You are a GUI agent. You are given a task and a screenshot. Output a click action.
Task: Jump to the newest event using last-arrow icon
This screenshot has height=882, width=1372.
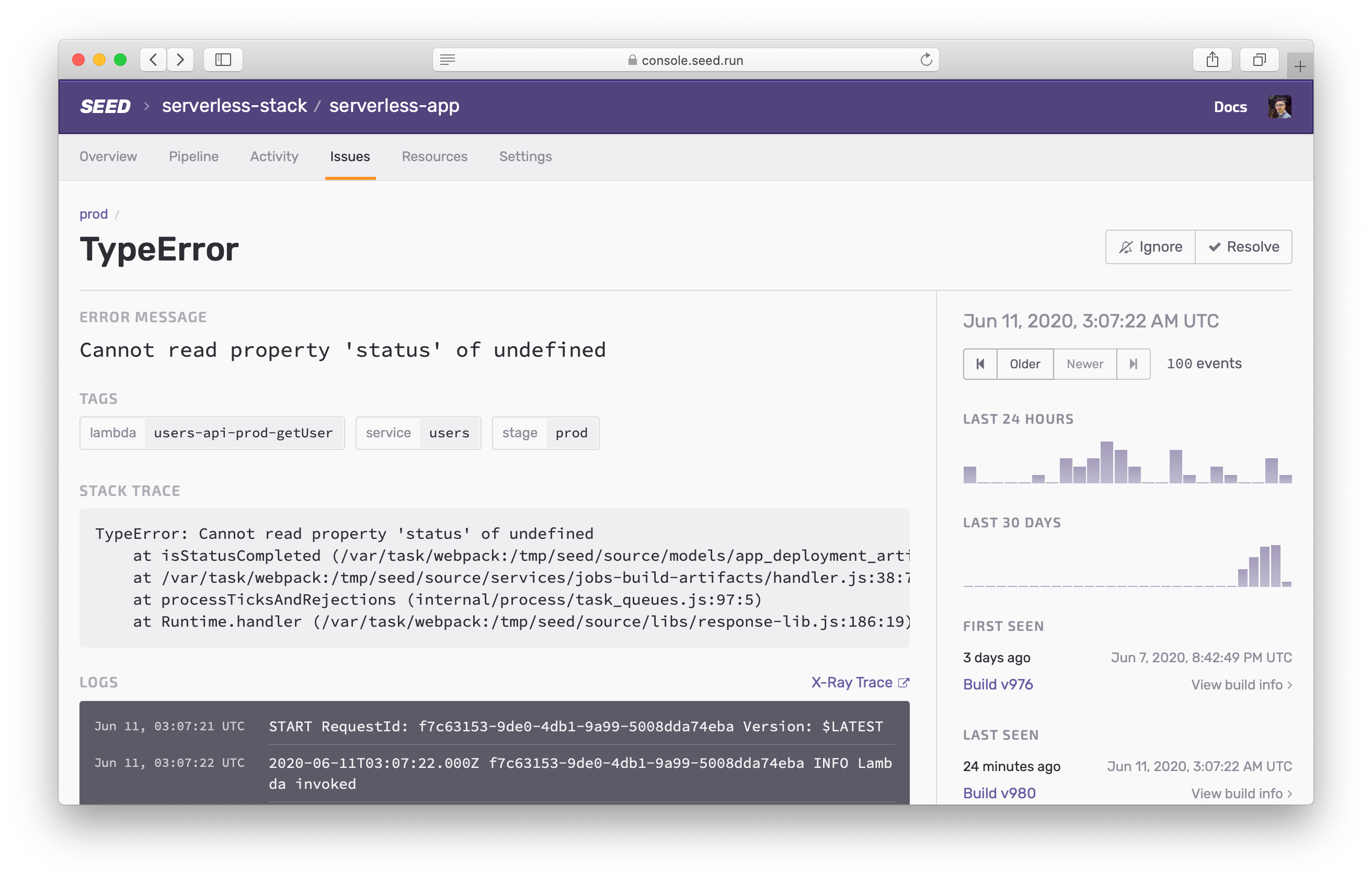click(1133, 364)
